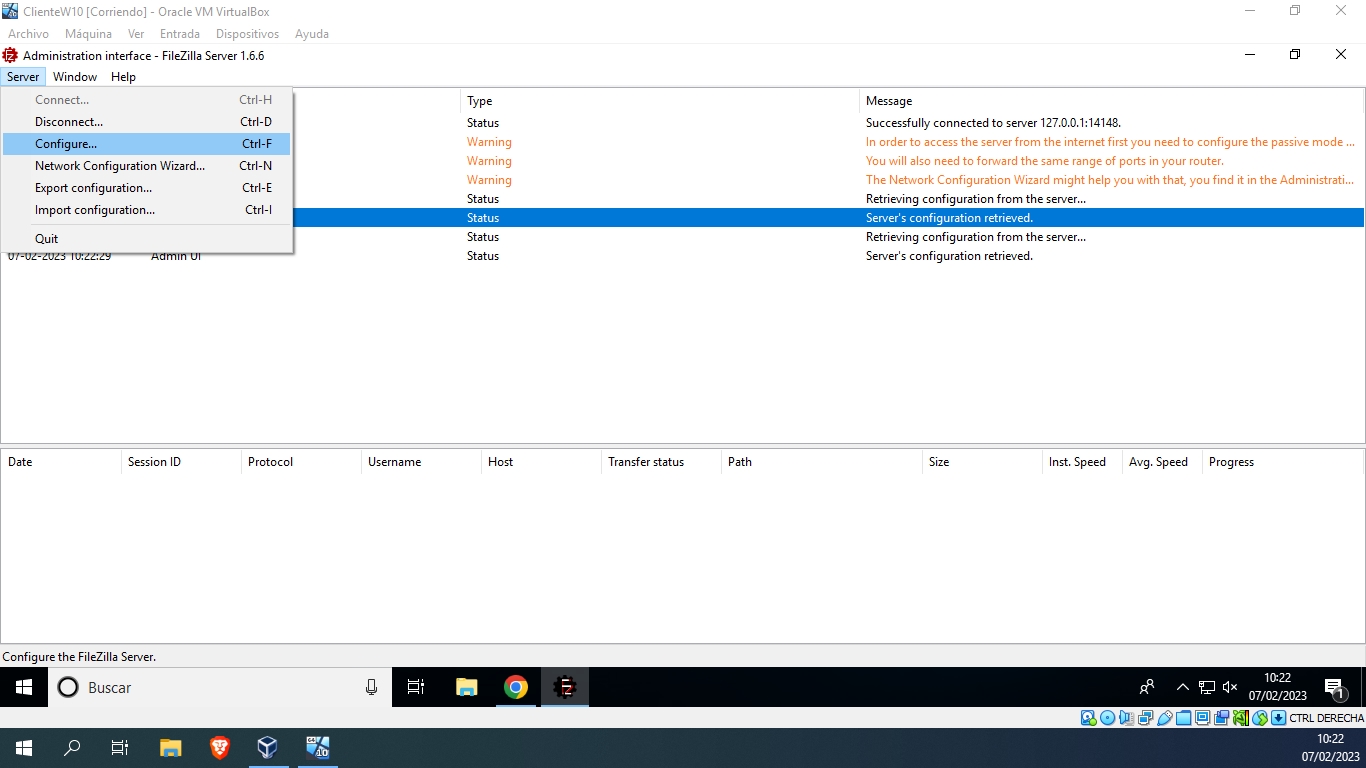Select Import configuration...
Screen dimensions: 1366x768
point(146,210)
